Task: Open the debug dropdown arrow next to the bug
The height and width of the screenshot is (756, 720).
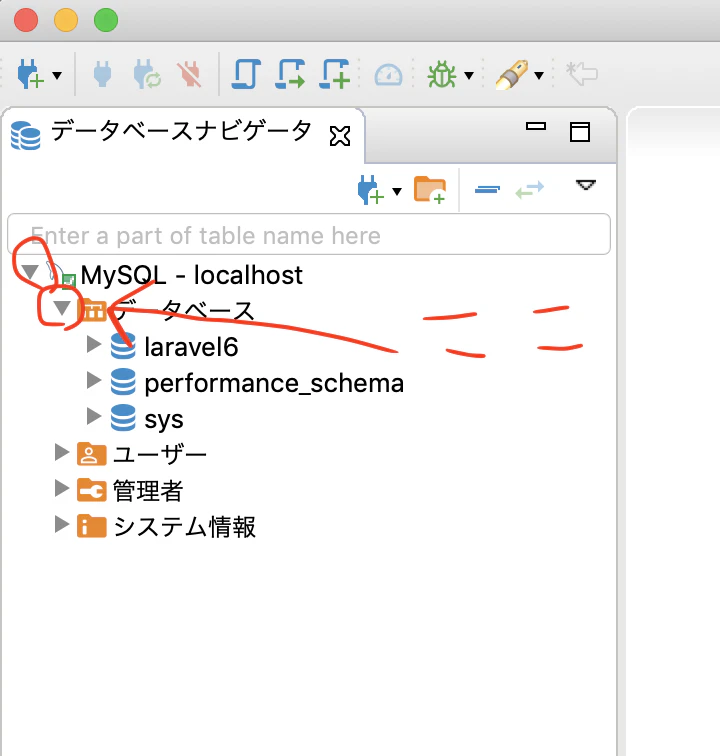Action: coord(468,75)
